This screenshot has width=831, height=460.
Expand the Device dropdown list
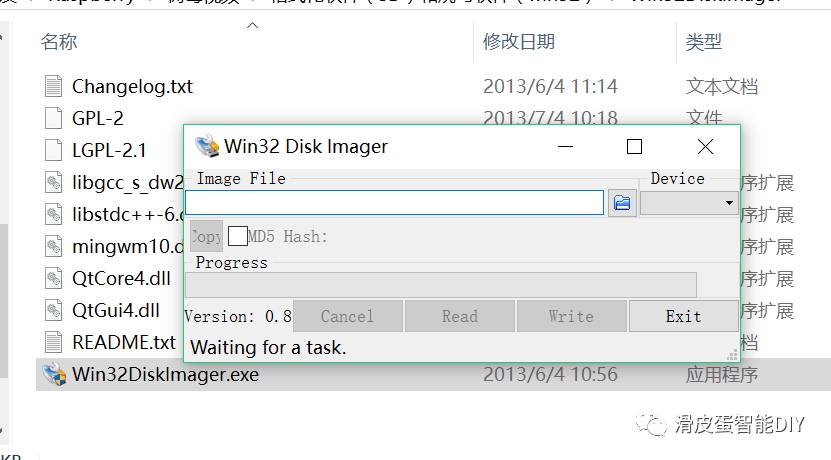point(689,203)
